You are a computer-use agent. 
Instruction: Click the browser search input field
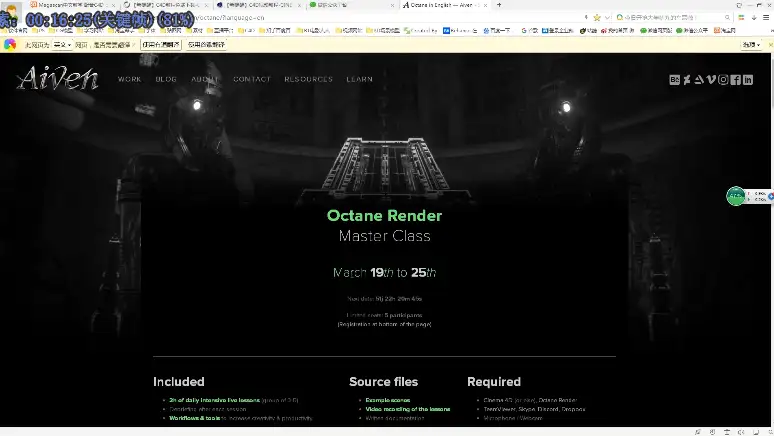tap(671, 17)
